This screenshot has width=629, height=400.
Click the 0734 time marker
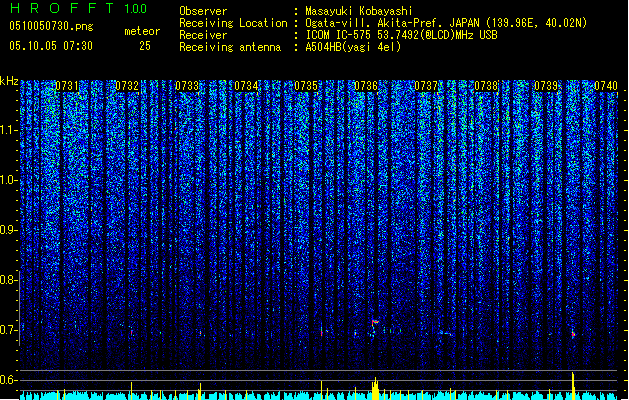tap(246, 86)
